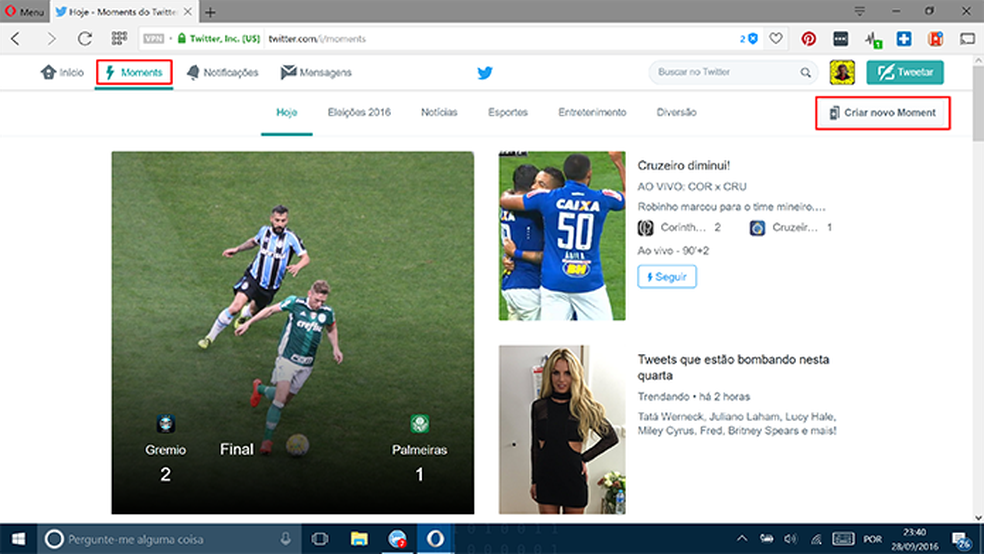Open Task View on the taskbar

point(320,539)
